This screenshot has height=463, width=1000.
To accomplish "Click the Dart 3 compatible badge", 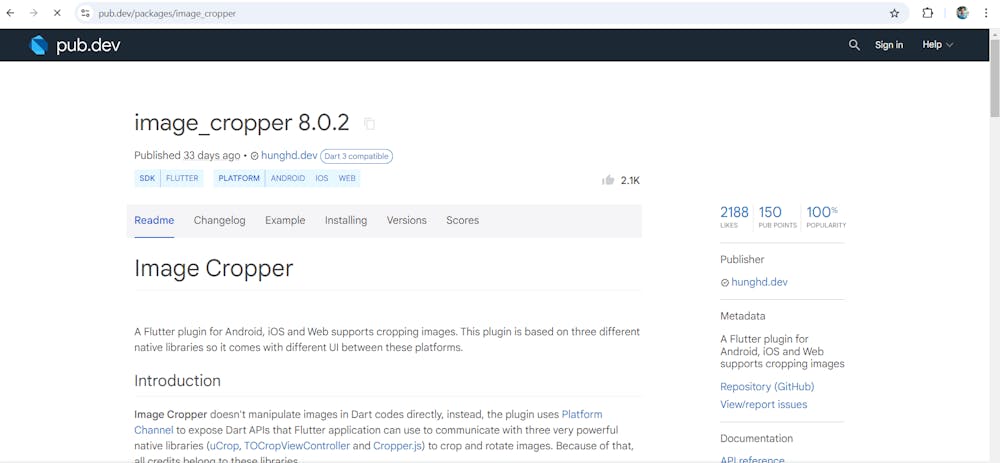I will (x=357, y=156).
